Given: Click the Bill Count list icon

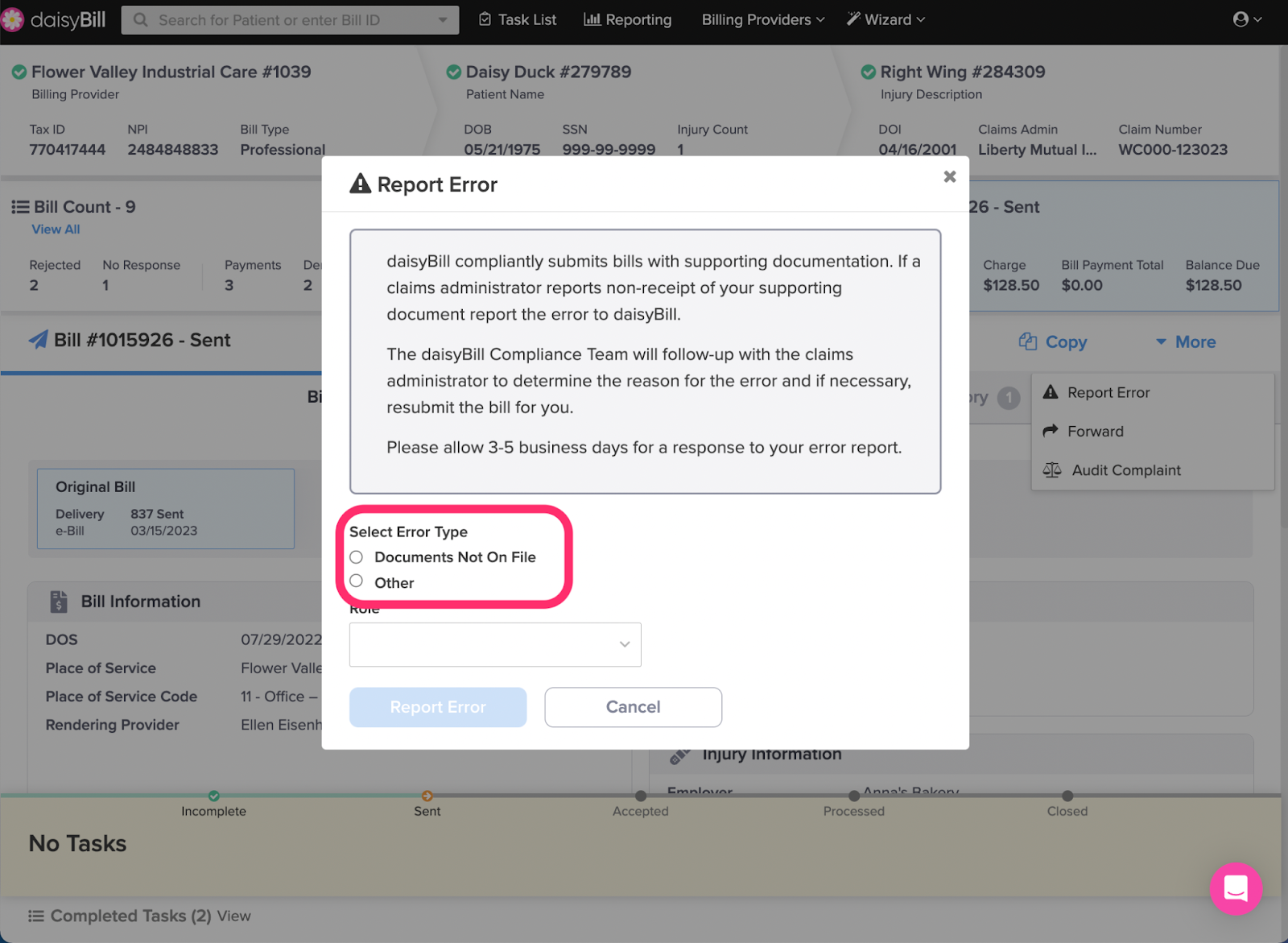Looking at the screenshot, I should click(x=20, y=207).
